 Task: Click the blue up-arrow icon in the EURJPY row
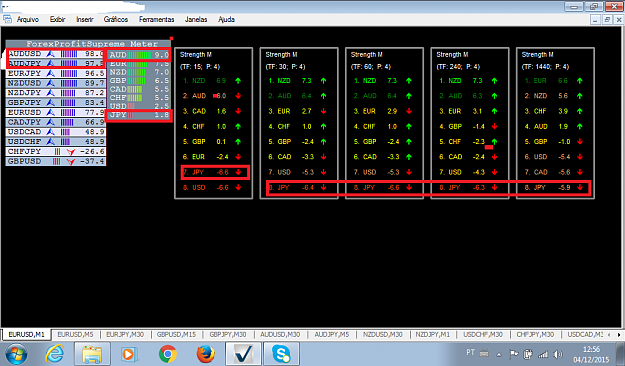[x=51, y=73]
